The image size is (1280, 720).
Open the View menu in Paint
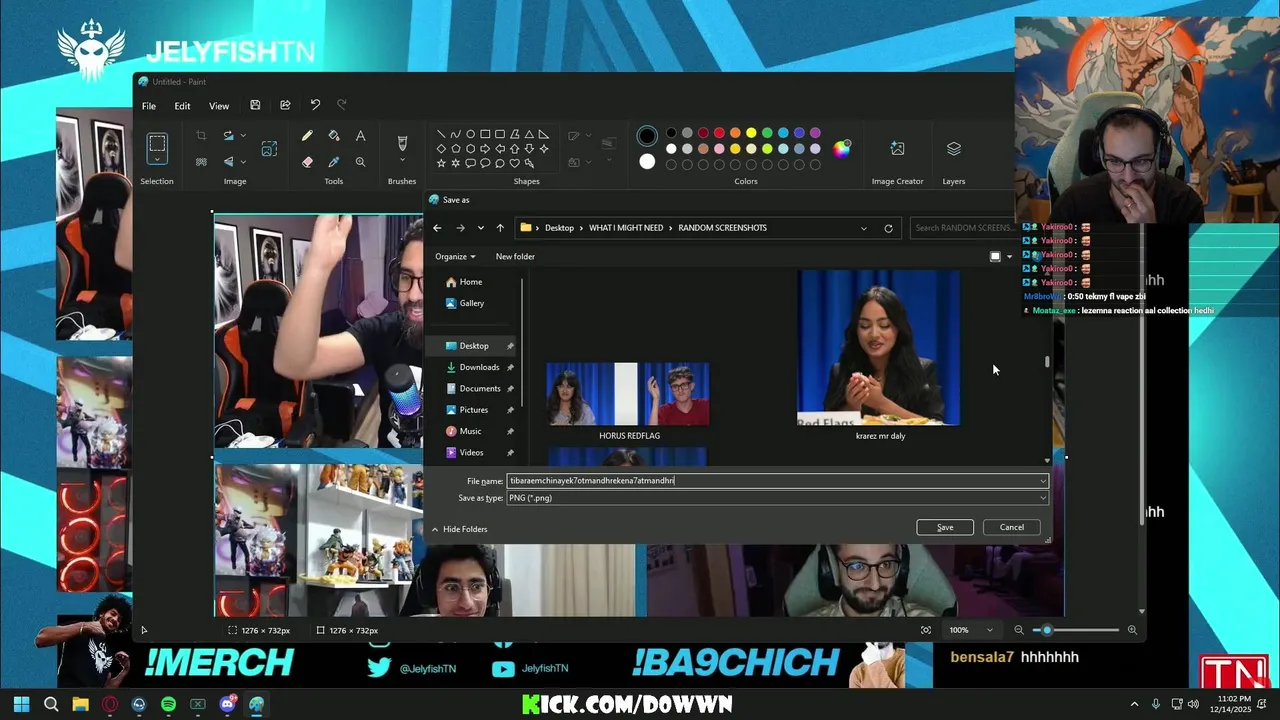[219, 106]
